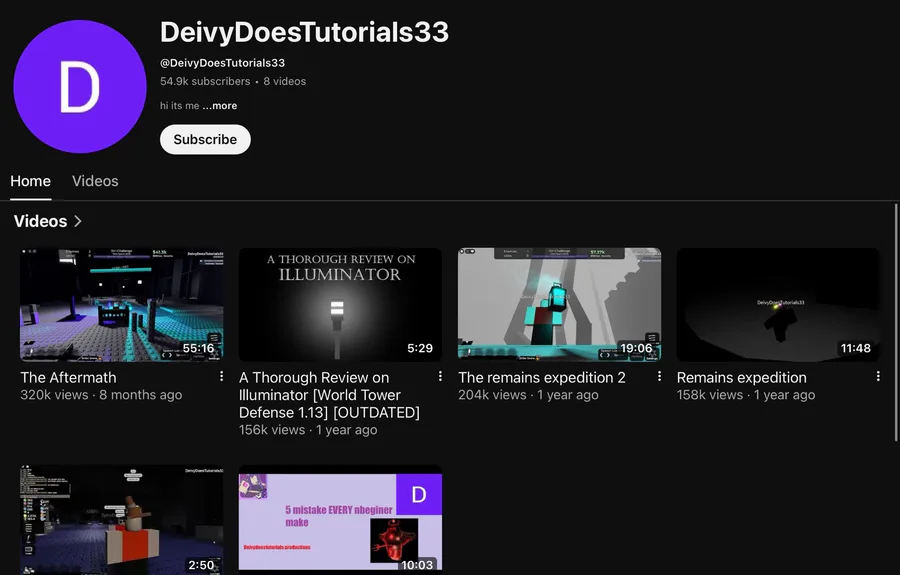The image size is (900, 575).
Task: Open three-dot menu for The remains expedition 2
Action: pos(660,376)
